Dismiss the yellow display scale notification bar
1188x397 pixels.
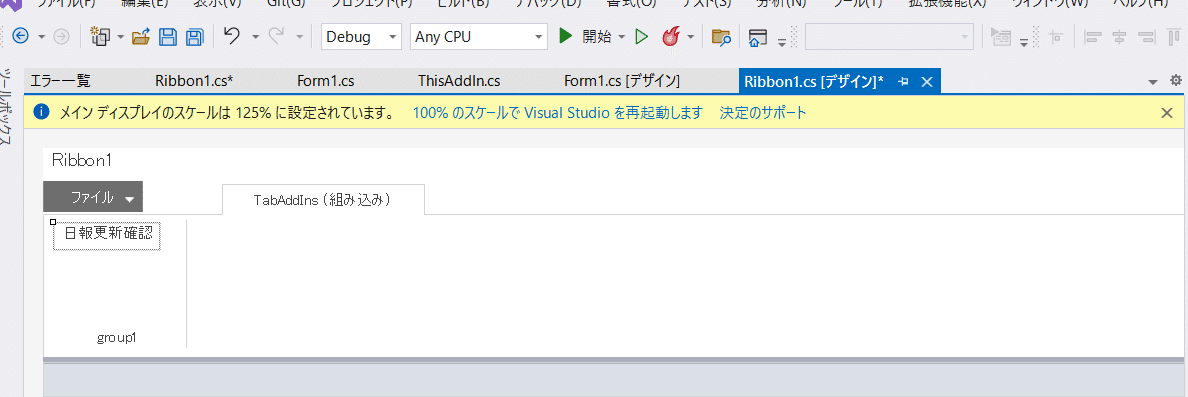click(x=1167, y=113)
